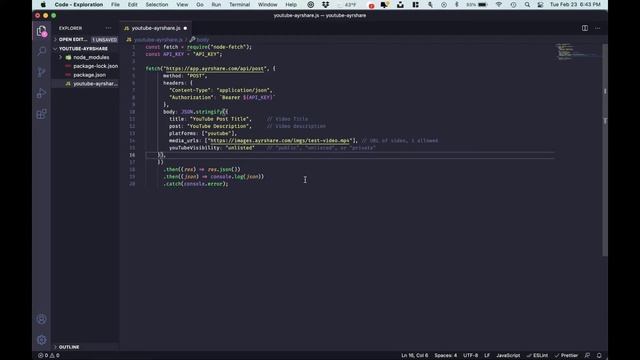Open the Accounts menu icon
Screen dimensions: 640x360
[41, 319]
